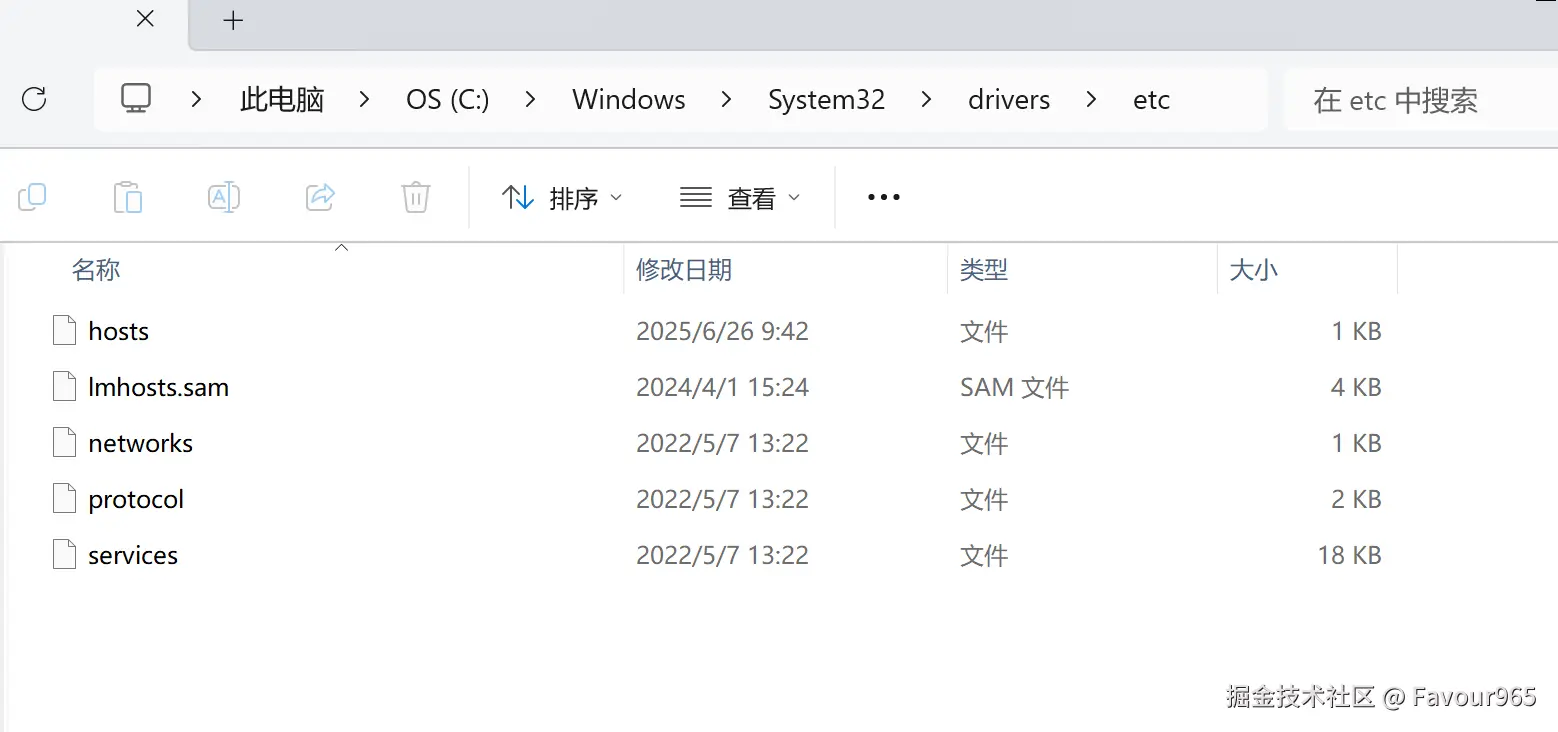The width and height of the screenshot is (1558, 732).
Task: Open the 查看 view dropdown
Action: point(740,198)
